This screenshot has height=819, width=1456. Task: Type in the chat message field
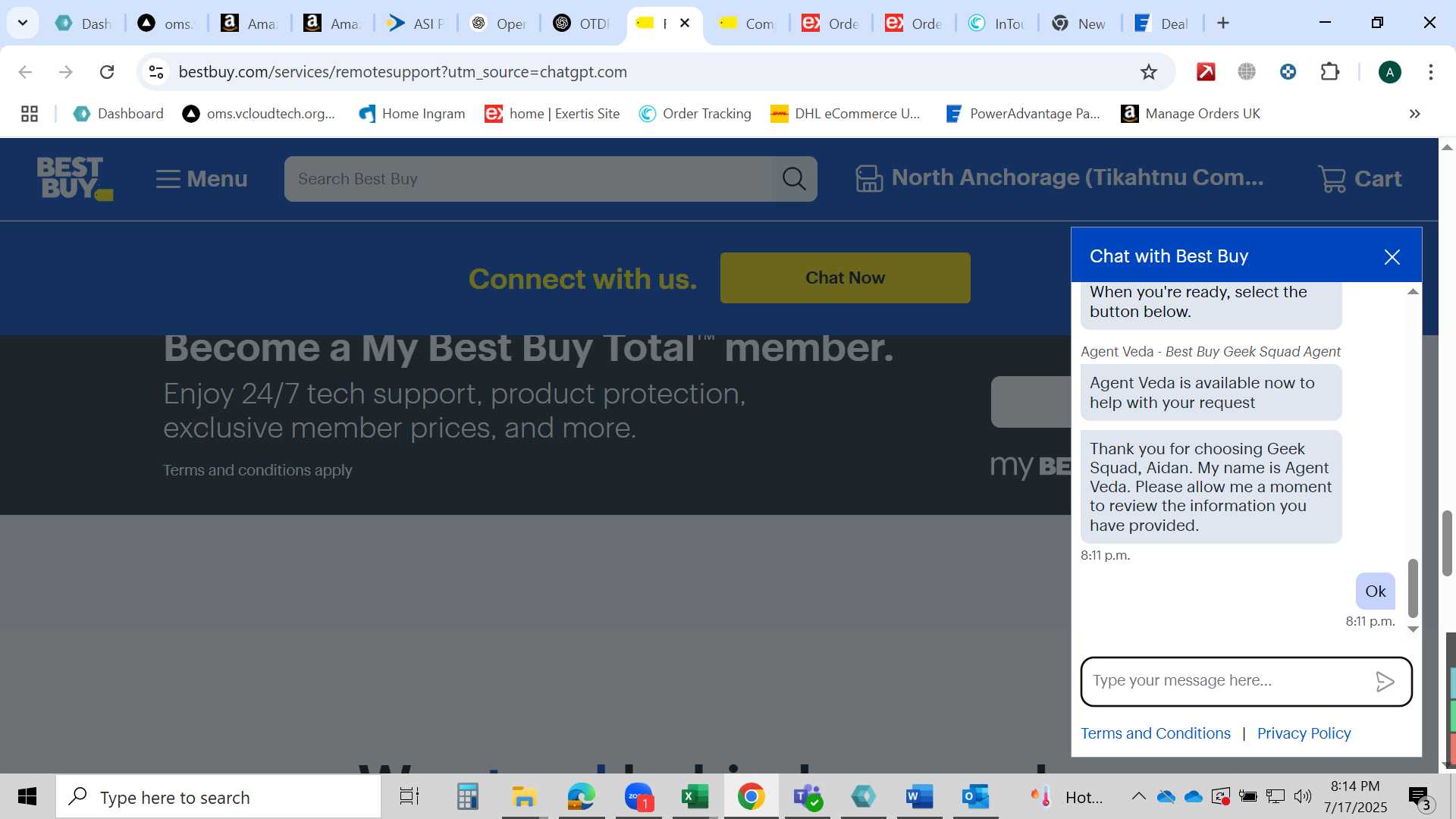pyautogui.click(x=1227, y=681)
